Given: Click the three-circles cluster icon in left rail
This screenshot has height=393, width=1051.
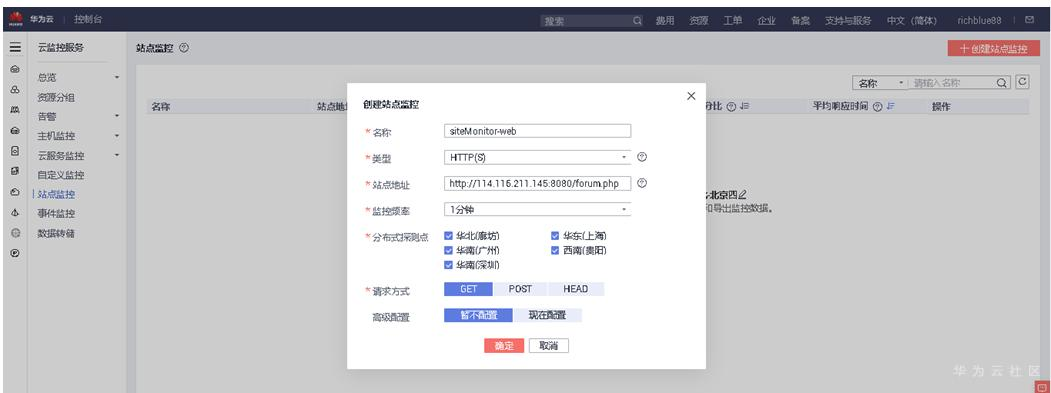Looking at the screenshot, I should click(15, 90).
